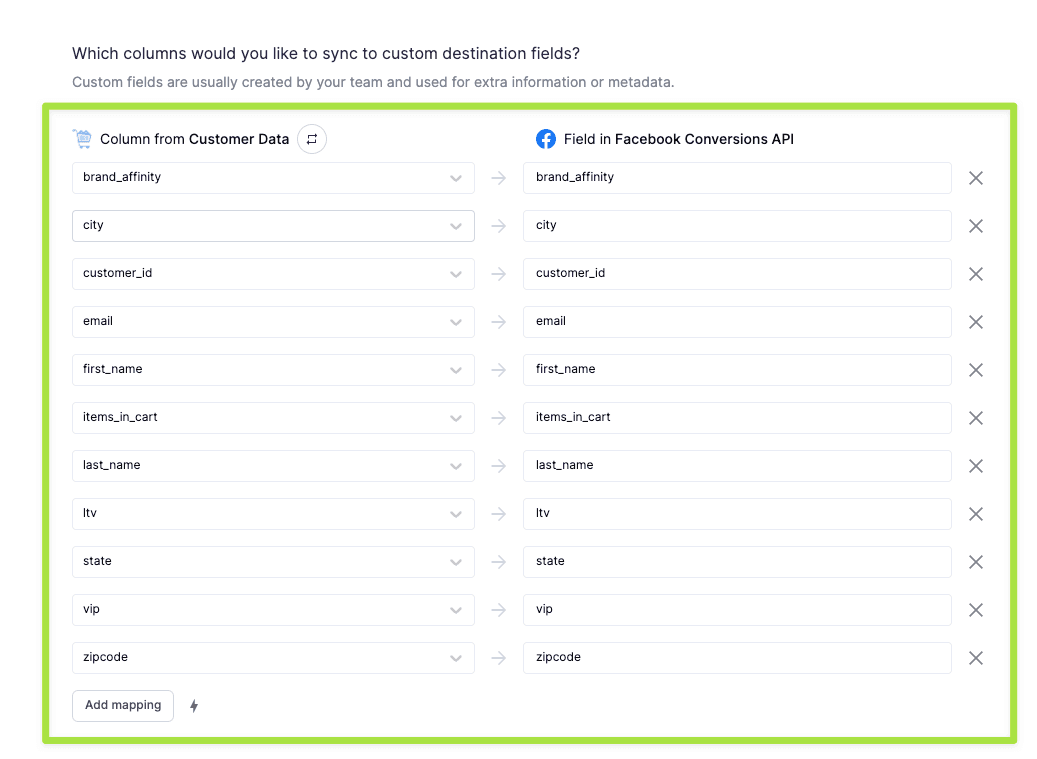
Task: Expand the last_name source column dropdown
Action: click(x=273, y=466)
